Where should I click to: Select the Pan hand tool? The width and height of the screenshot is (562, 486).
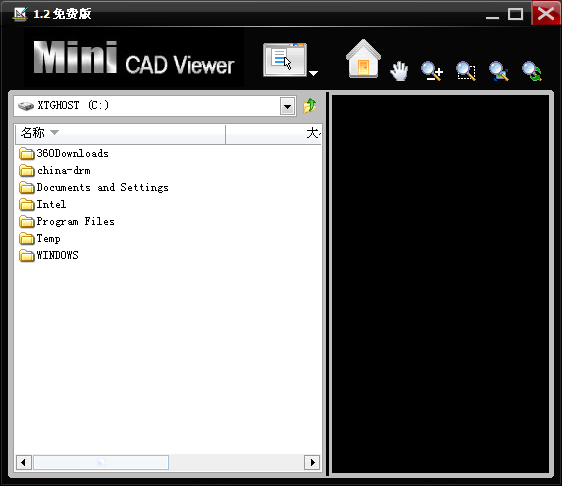[399, 71]
